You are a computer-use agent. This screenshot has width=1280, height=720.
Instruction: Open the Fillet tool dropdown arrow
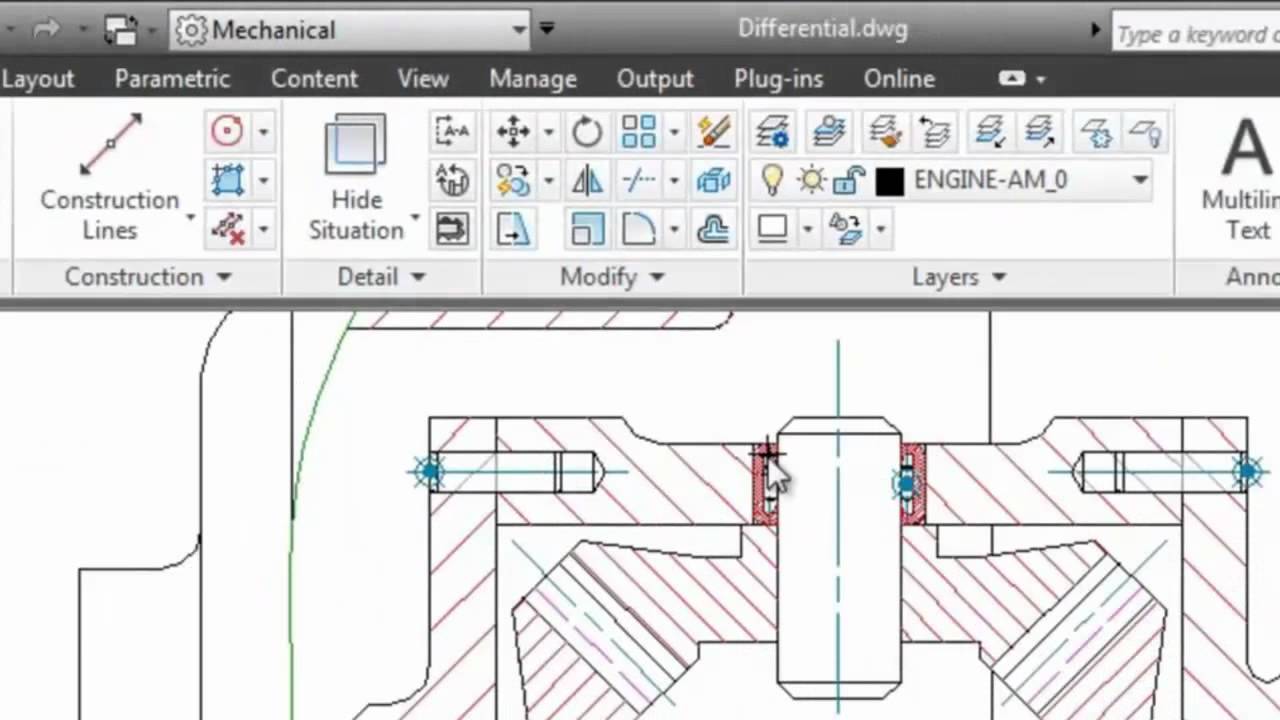pyautogui.click(x=674, y=229)
